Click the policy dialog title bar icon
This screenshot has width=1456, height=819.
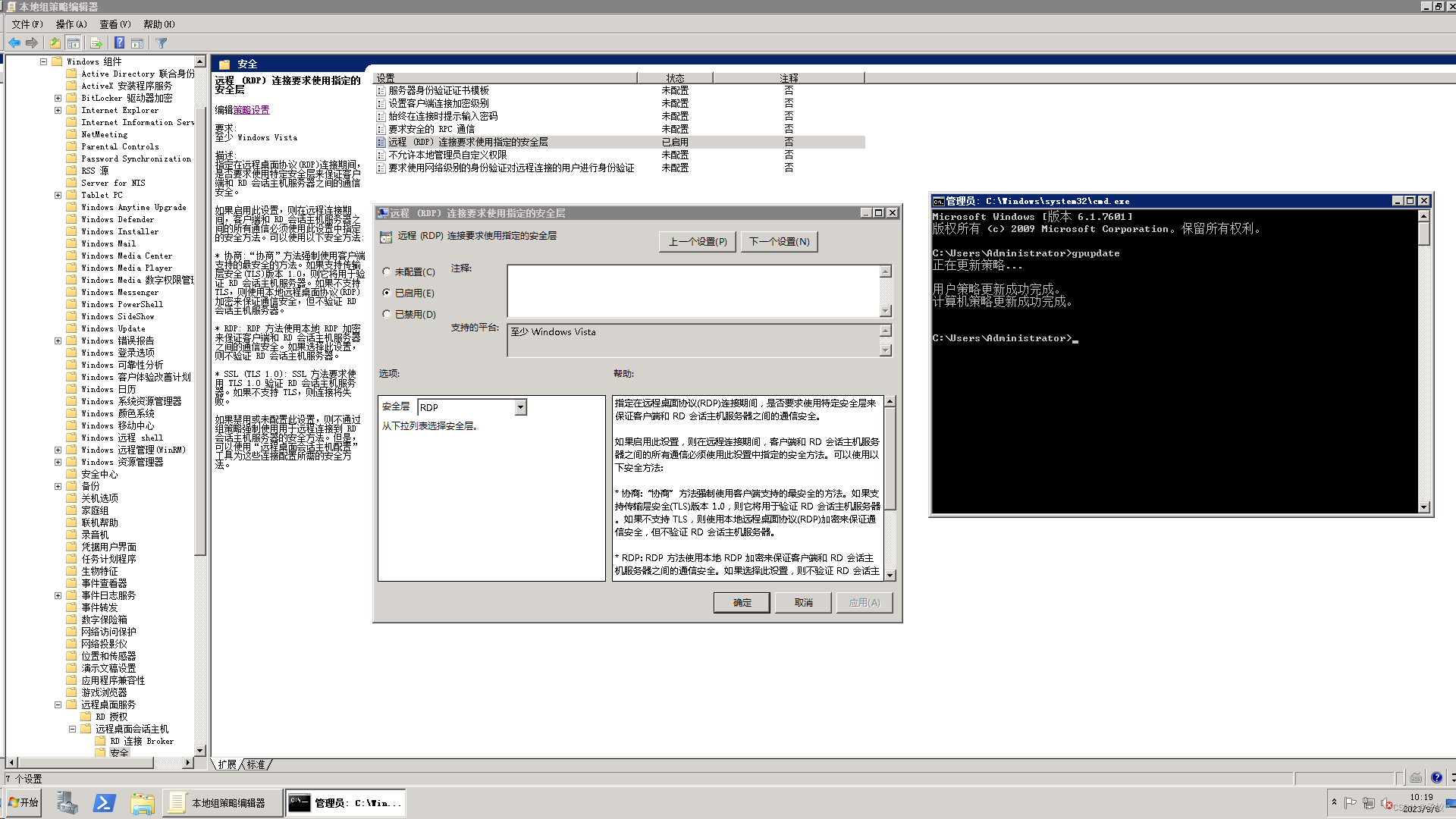[383, 213]
